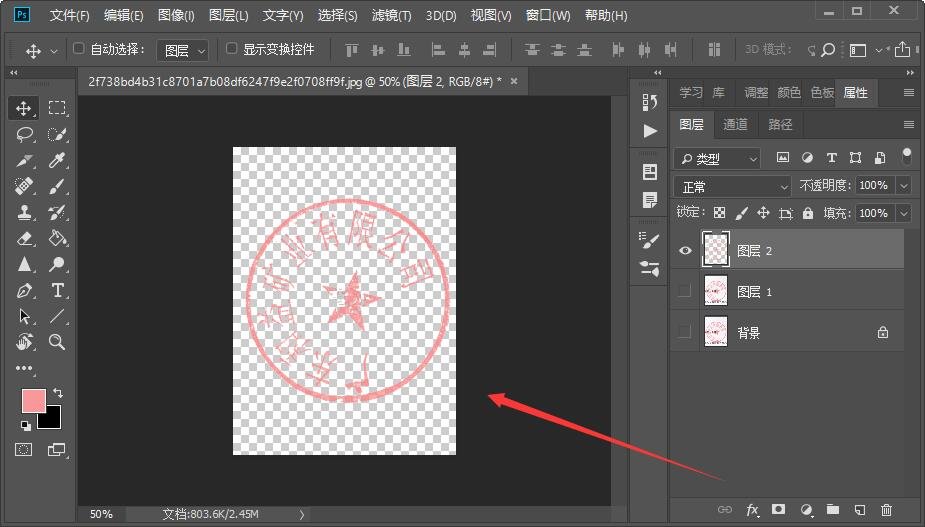The height and width of the screenshot is (527, 925).
Task: Enable 自动选择 checkbox
Action: 78,48
